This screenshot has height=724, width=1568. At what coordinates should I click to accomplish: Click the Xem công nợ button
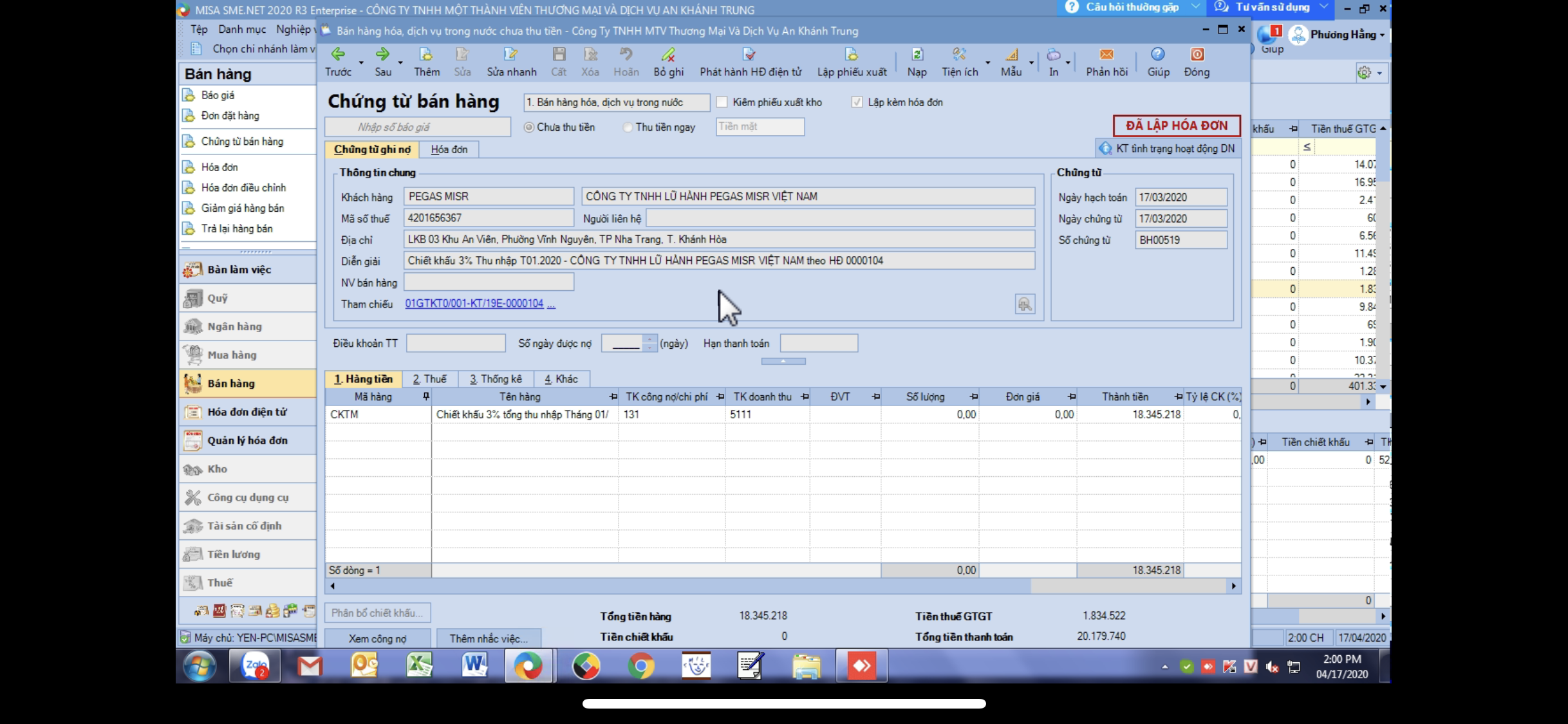377,638
